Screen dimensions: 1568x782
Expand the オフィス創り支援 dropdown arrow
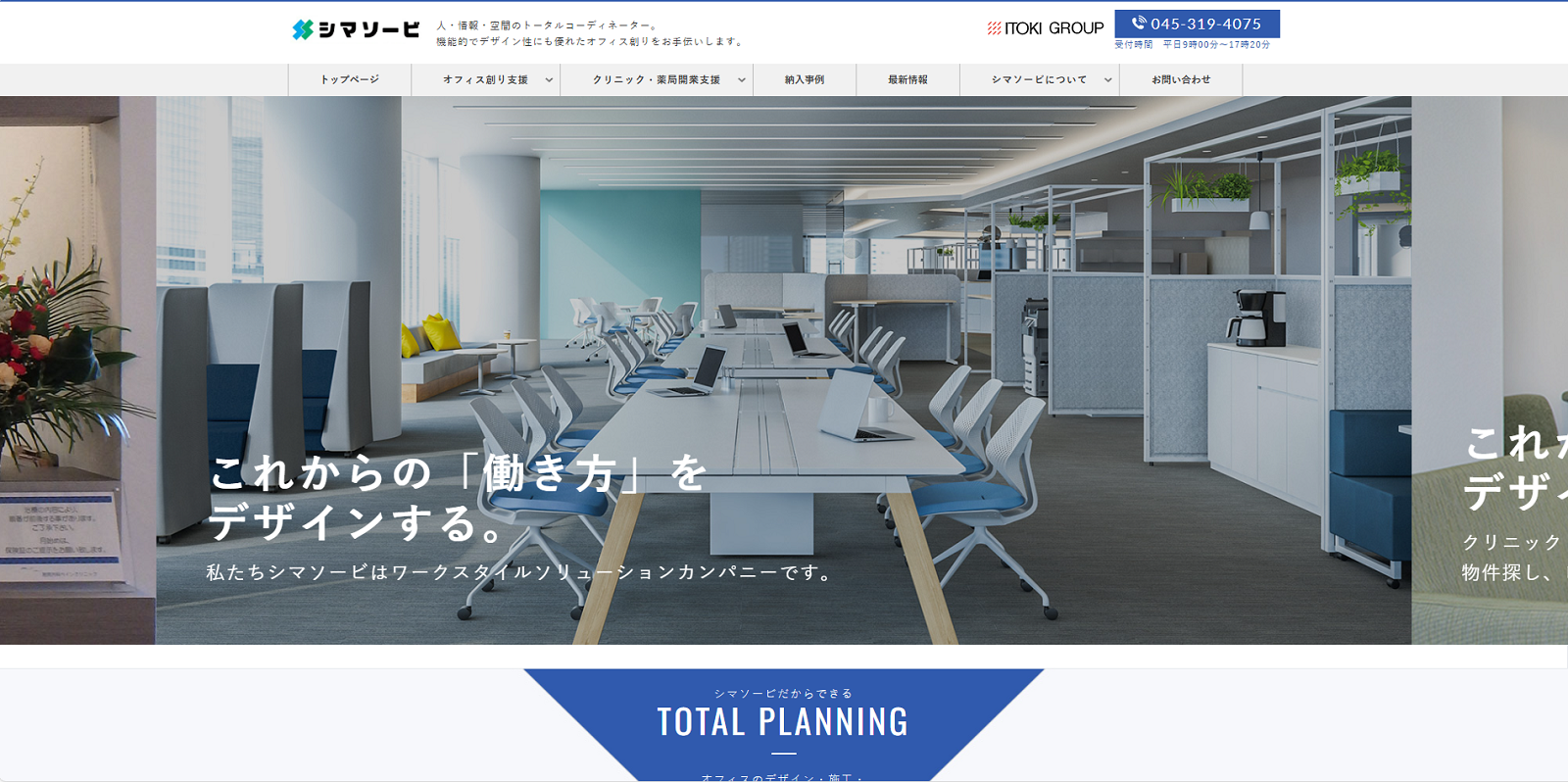(549, 80)
